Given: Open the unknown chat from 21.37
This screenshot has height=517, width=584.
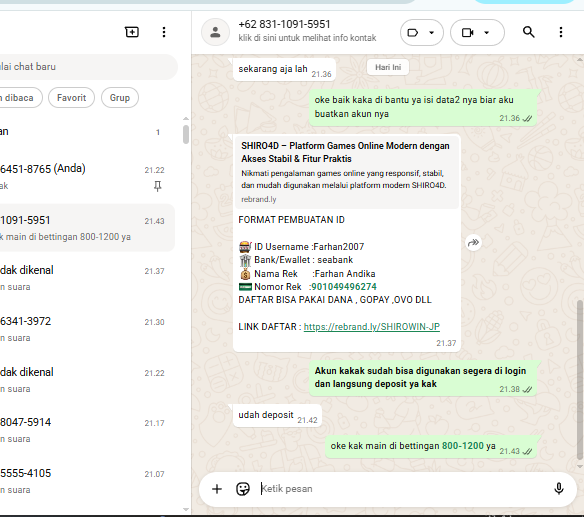Looking at the screenshot, I should [88, 278].
